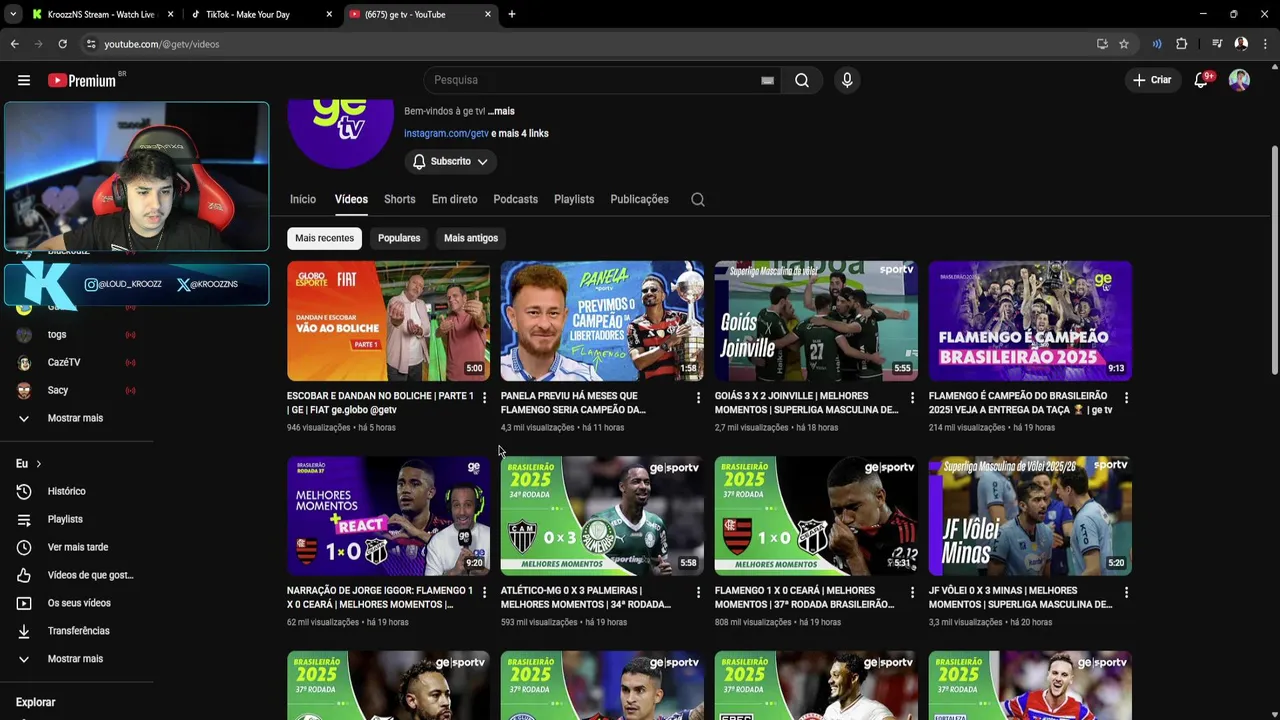The image size is (1280, 720).
Task: Switch to the Shorts channel tab
Action: tap(400, 199)
